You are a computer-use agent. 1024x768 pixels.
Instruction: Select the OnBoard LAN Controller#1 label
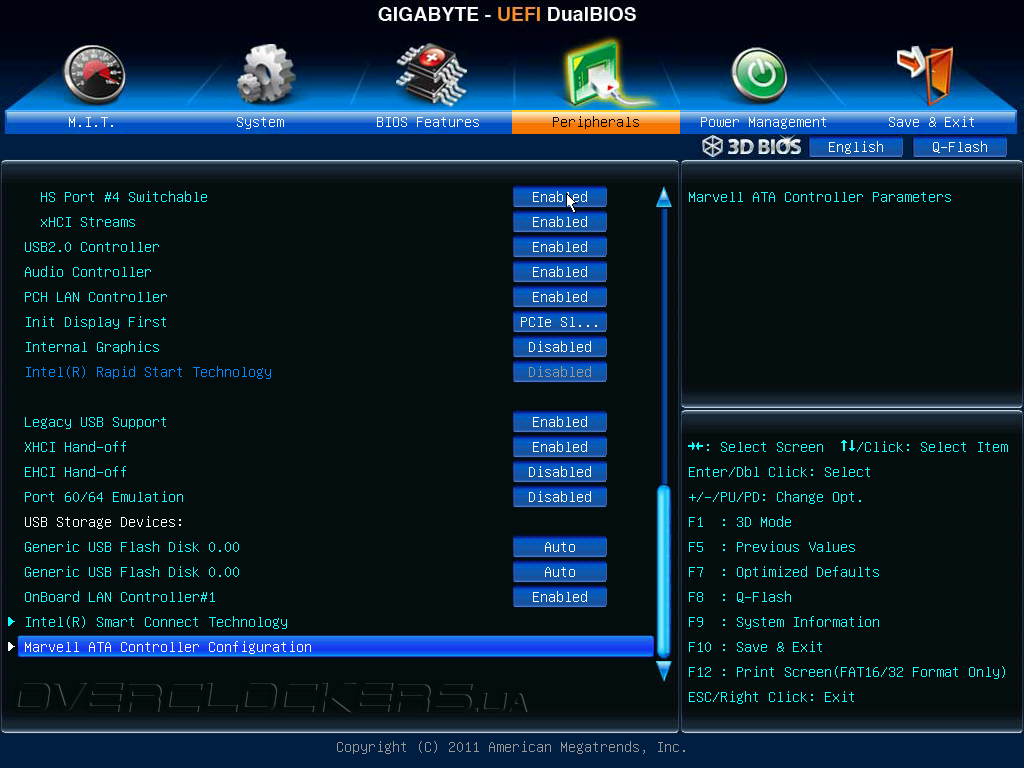[120, 597]
